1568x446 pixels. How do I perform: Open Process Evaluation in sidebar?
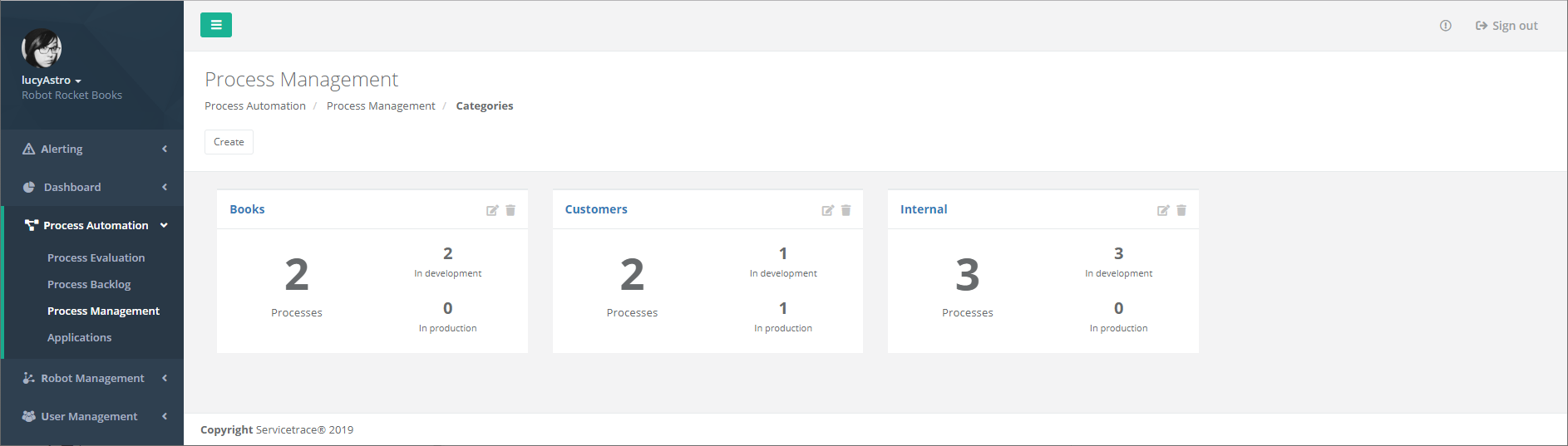pos(96,257)
